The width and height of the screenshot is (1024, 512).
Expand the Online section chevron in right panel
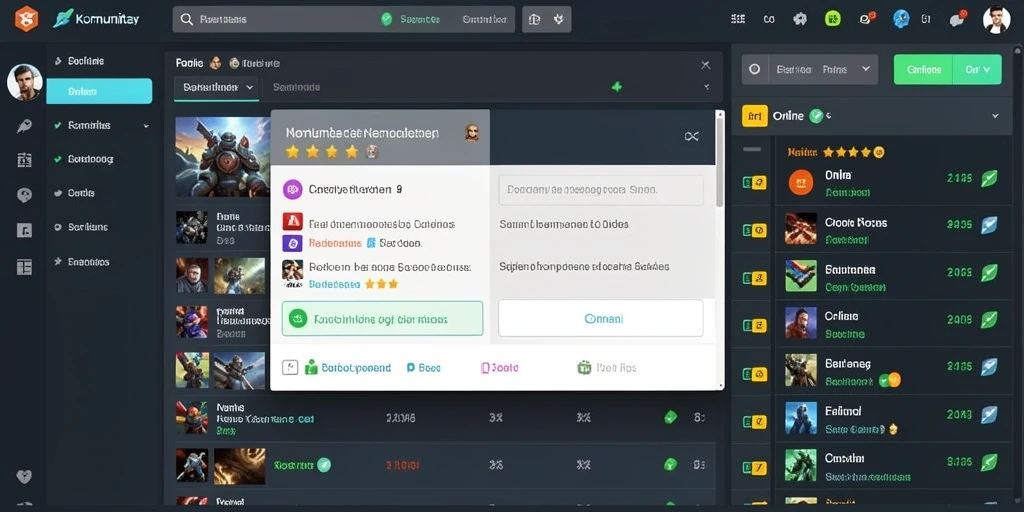pyautogui.click(x=995, y=116)
